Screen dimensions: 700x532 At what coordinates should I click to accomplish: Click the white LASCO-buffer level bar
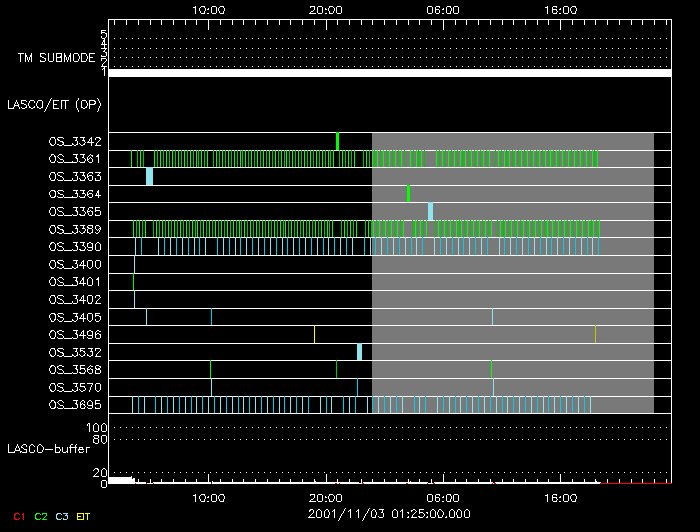click(x=121, y=480)
